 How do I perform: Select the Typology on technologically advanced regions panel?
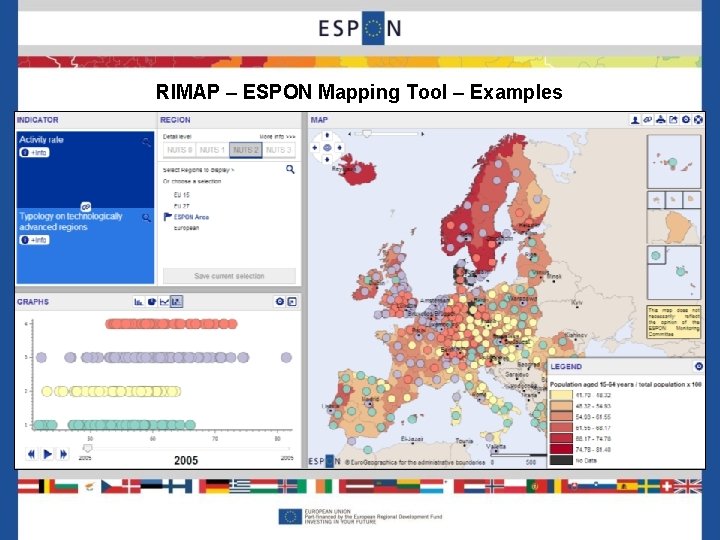(85, 247)
